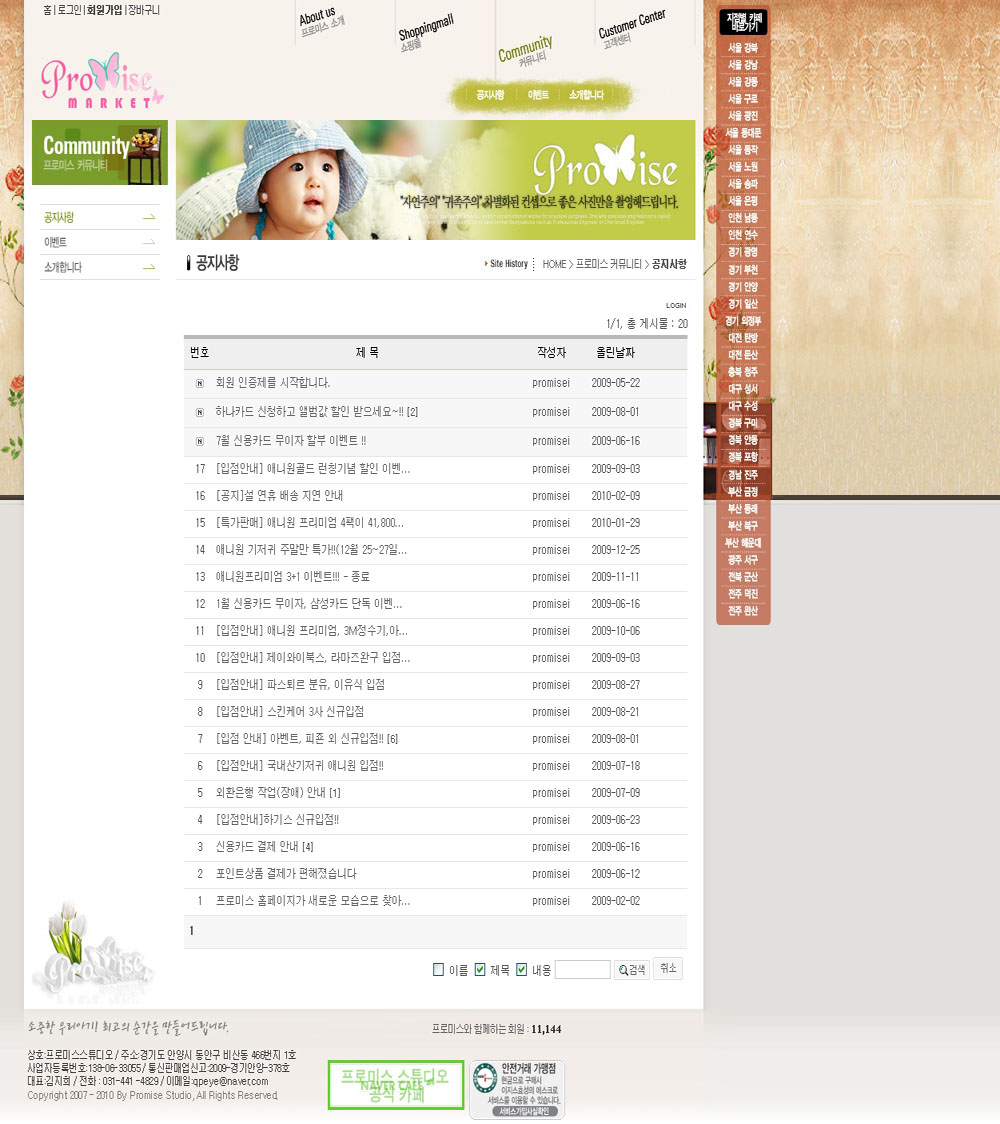Click the notice icon beside 회원 인증제 post
This screenshot has height=1124, width=1000.
(200, 383)
